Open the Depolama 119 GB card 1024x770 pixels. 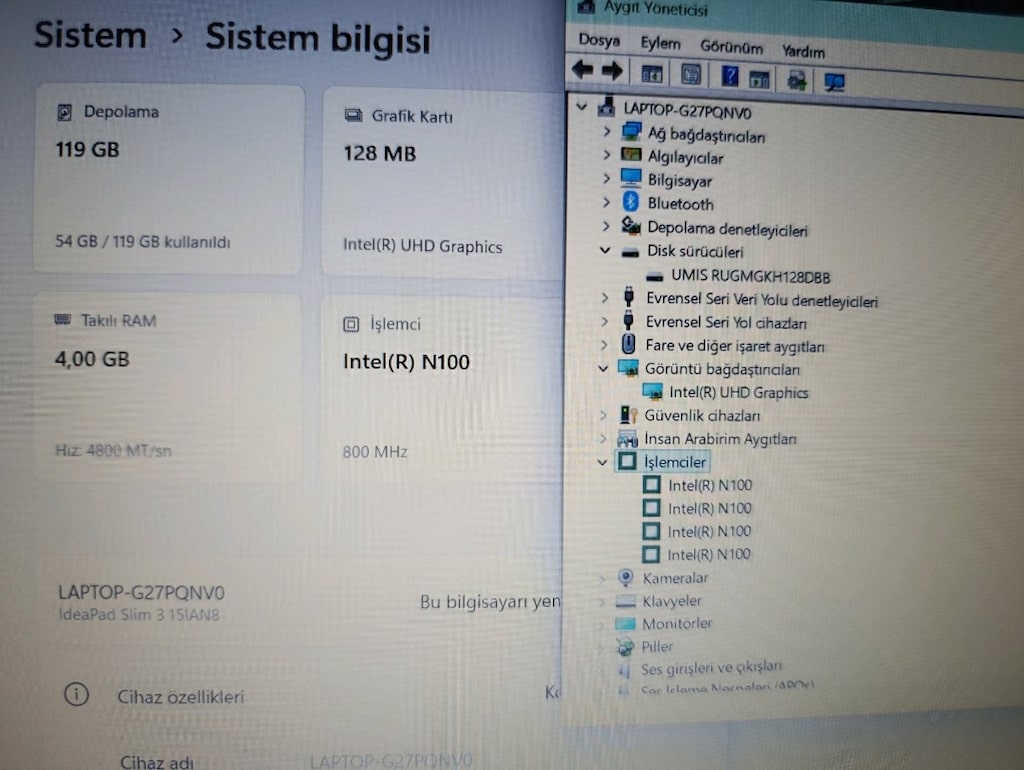click(169, 179)
